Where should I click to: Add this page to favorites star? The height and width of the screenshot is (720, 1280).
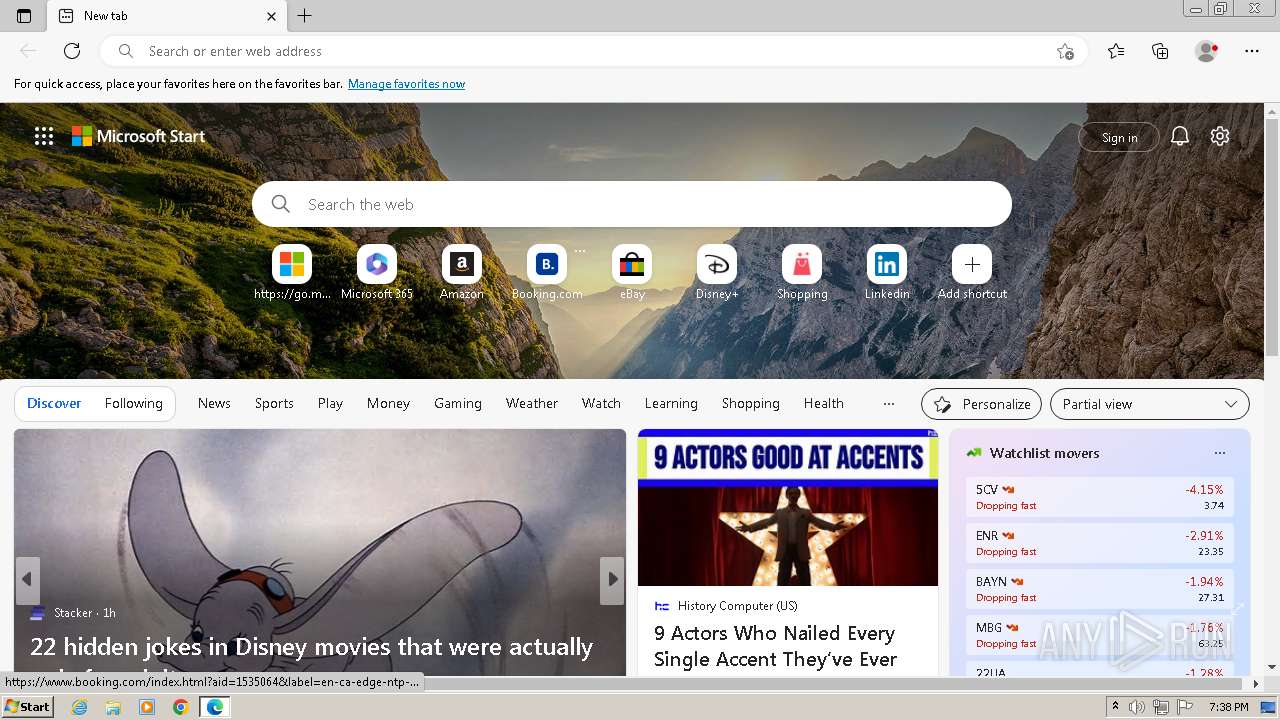point(1066,51)
